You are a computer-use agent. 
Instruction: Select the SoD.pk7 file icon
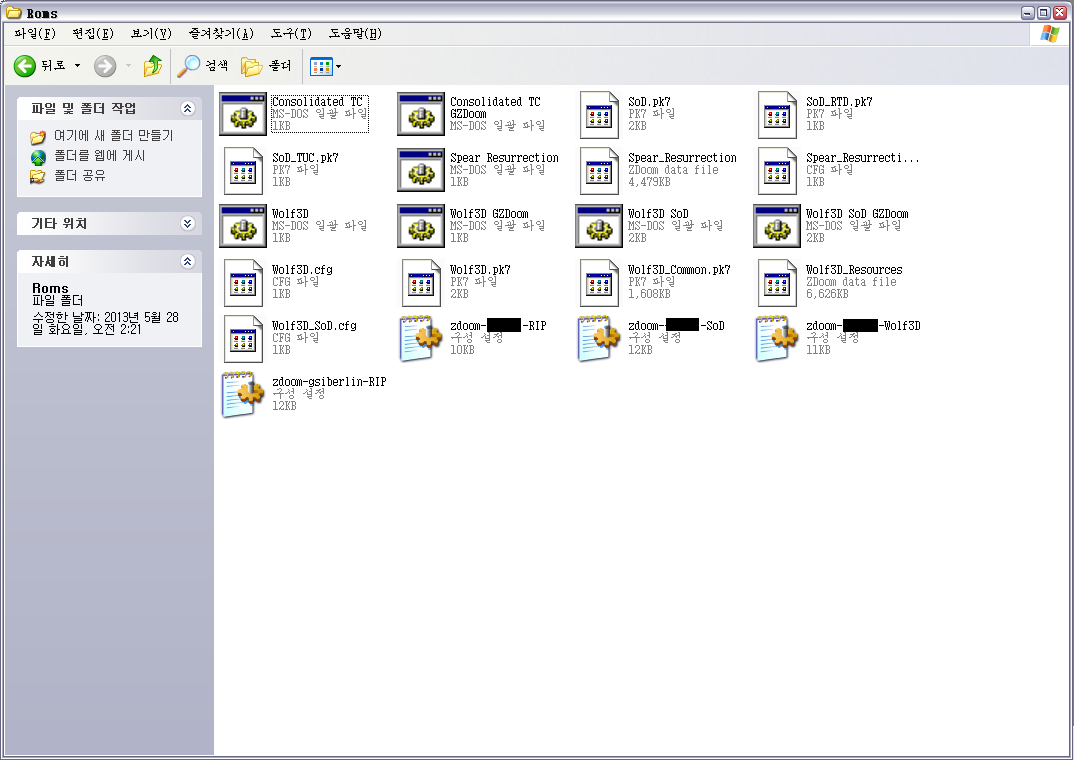(599, 114)
